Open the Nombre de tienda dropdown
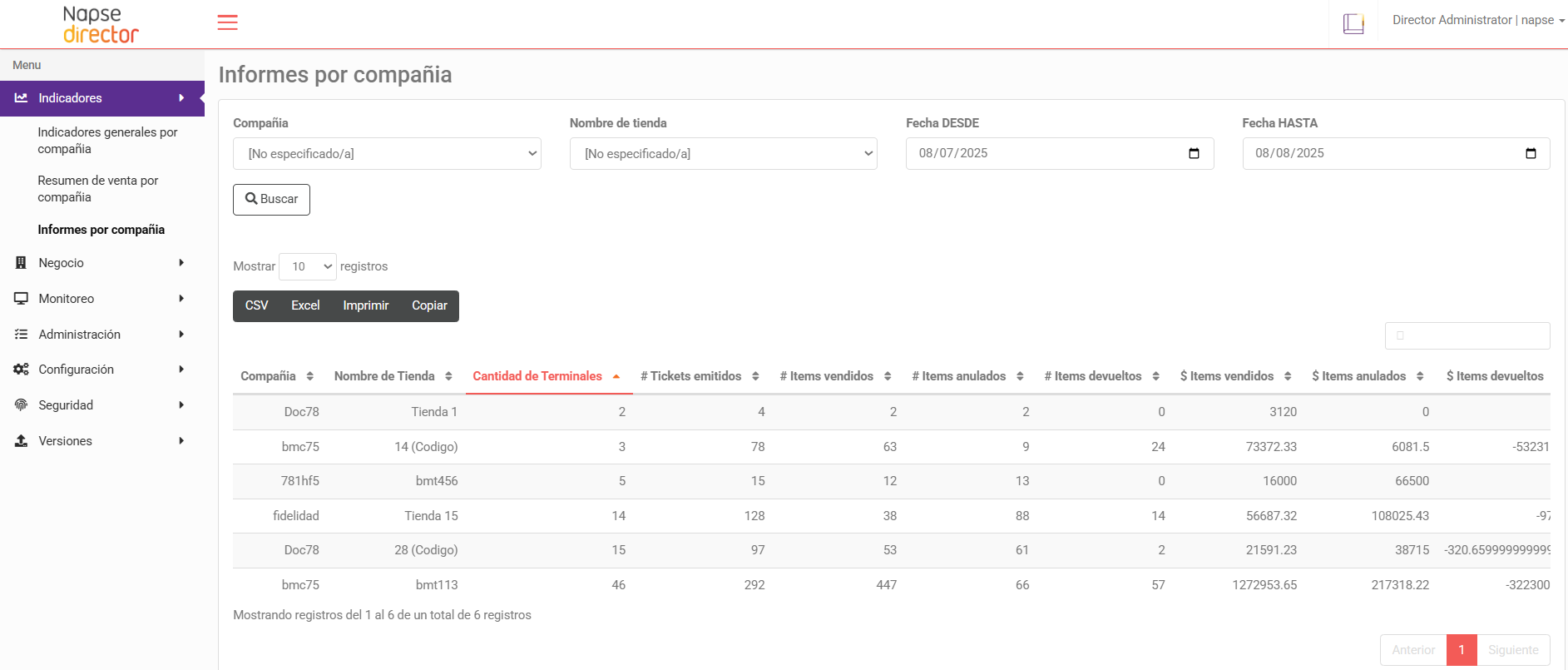 coord(724,154)
